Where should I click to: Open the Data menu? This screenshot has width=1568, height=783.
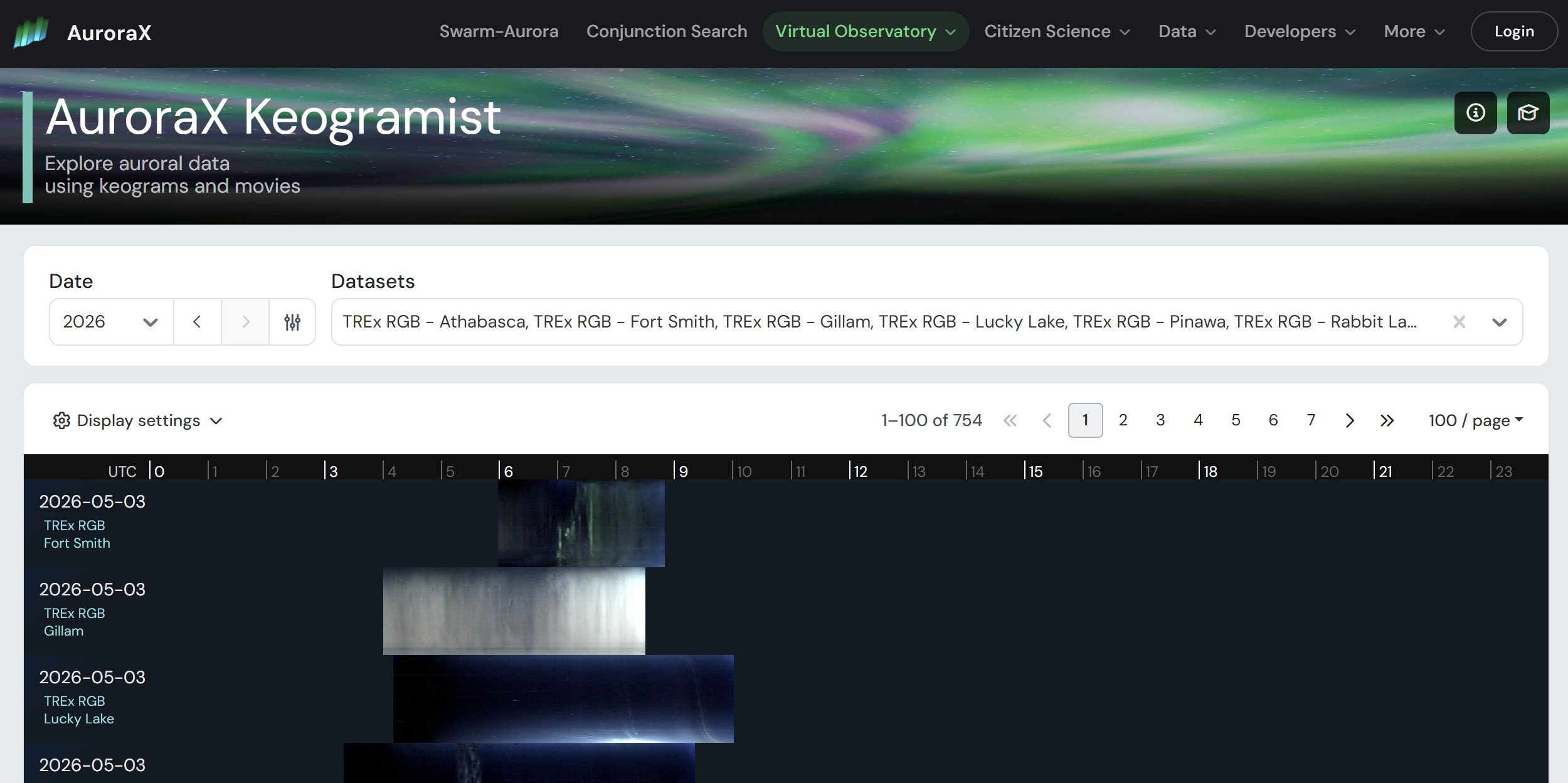pos(1187,31)
